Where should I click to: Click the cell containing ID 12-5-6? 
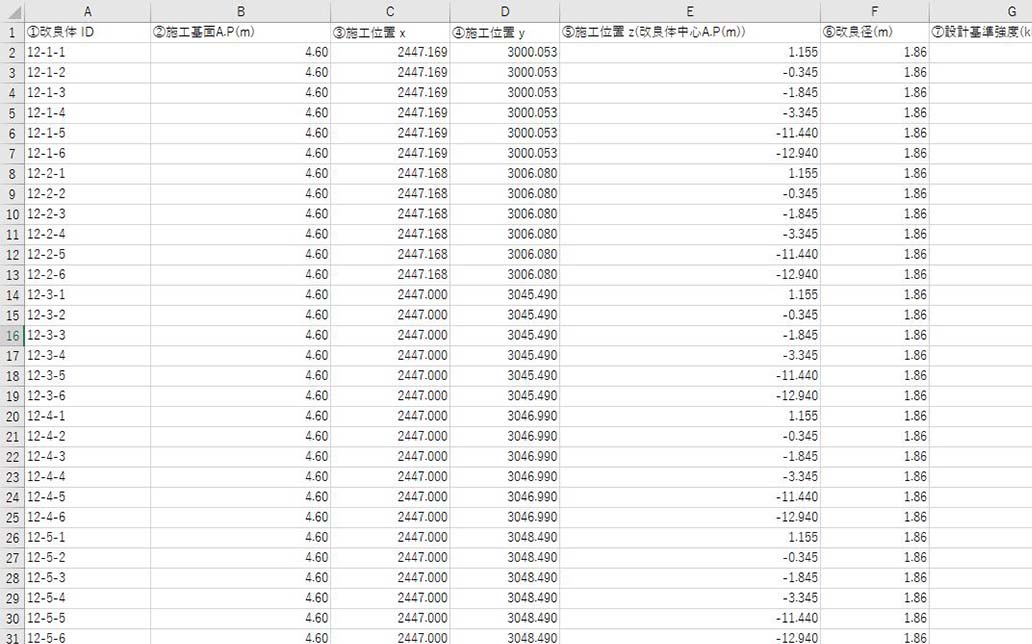tap(87, 637)
